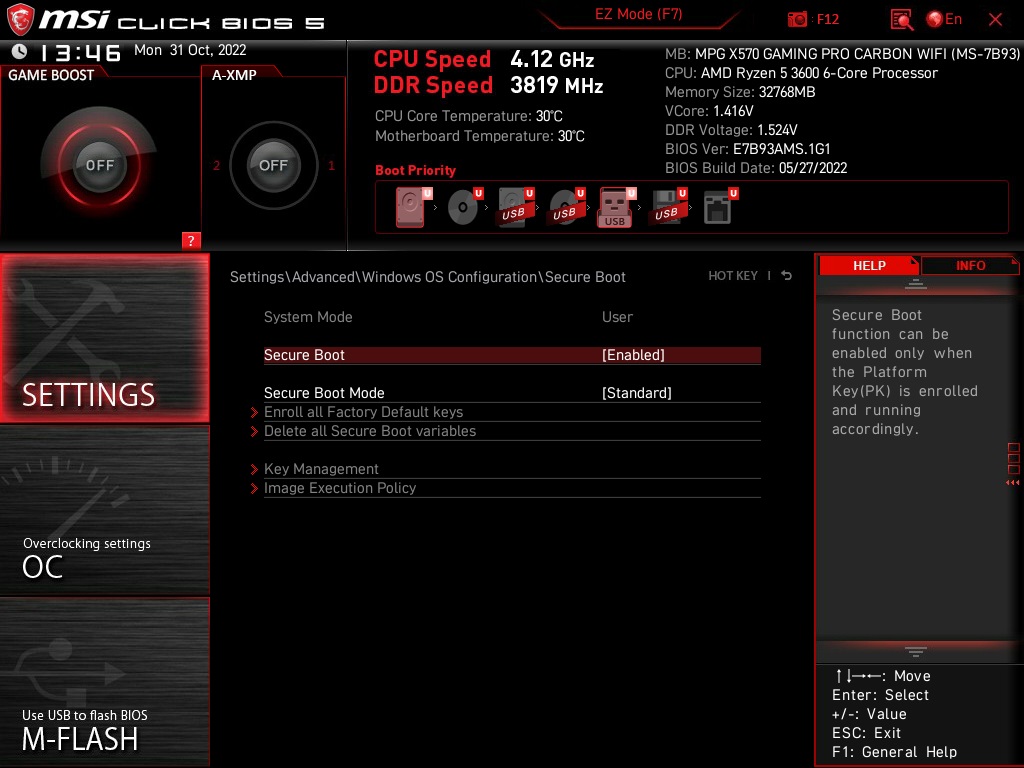This screenshot has height=768, width=1024.
Task: Click the MSI dragon shield logo
Action: (x=20, y=18)
